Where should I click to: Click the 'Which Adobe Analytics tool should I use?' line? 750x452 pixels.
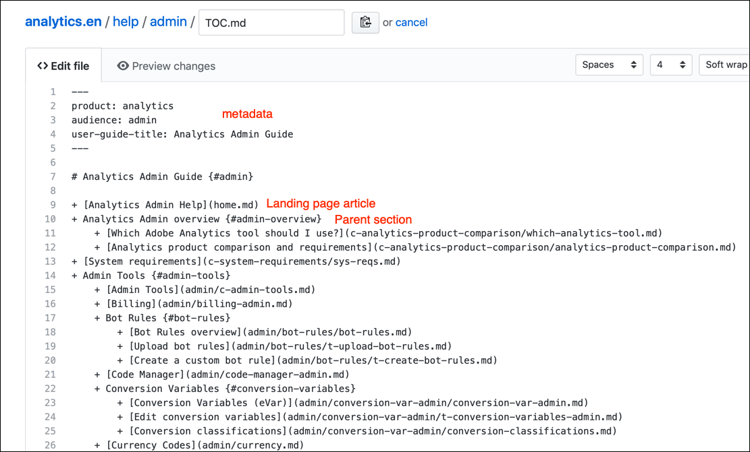point(378,233)
